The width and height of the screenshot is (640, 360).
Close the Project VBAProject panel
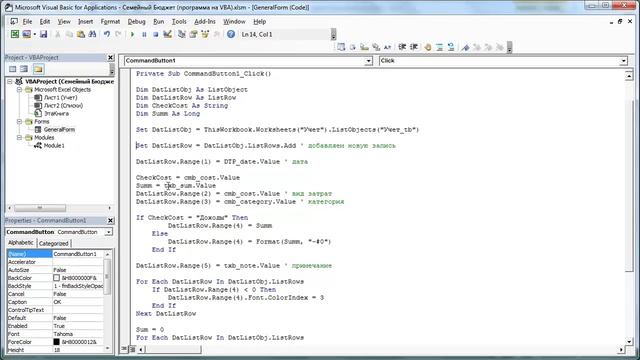click(x=110, y=58)
